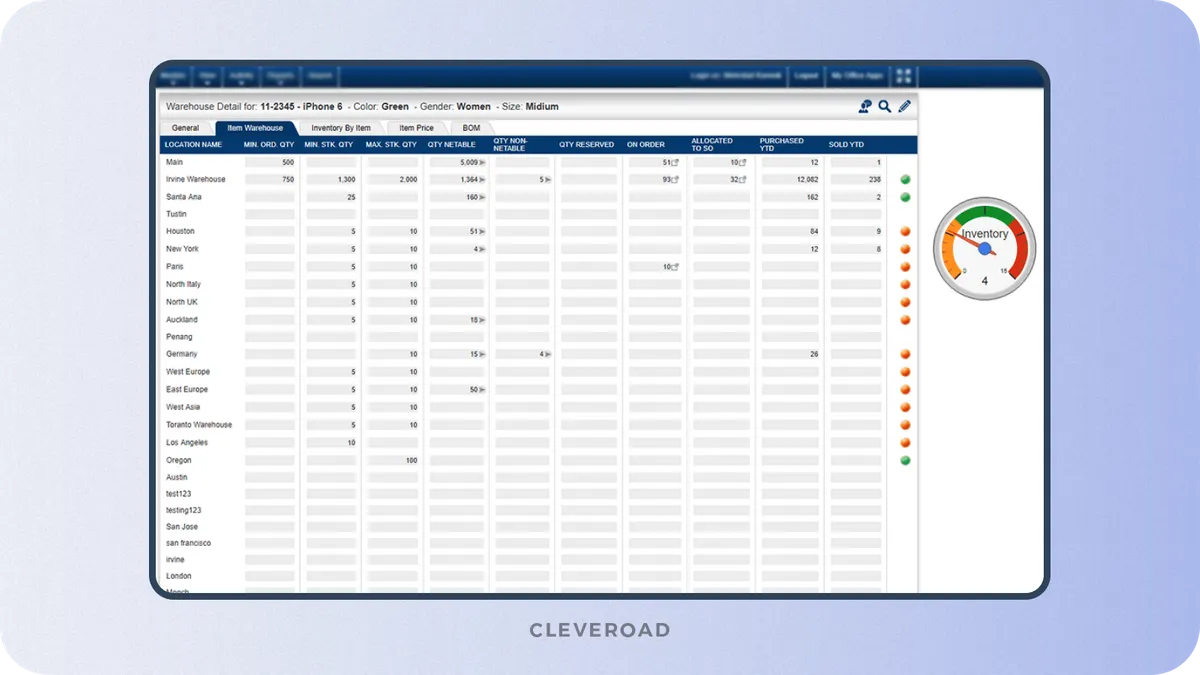Open link icon beside Allocated 10 for Main
The image size is (1200, 675).
tap(743, 162)
